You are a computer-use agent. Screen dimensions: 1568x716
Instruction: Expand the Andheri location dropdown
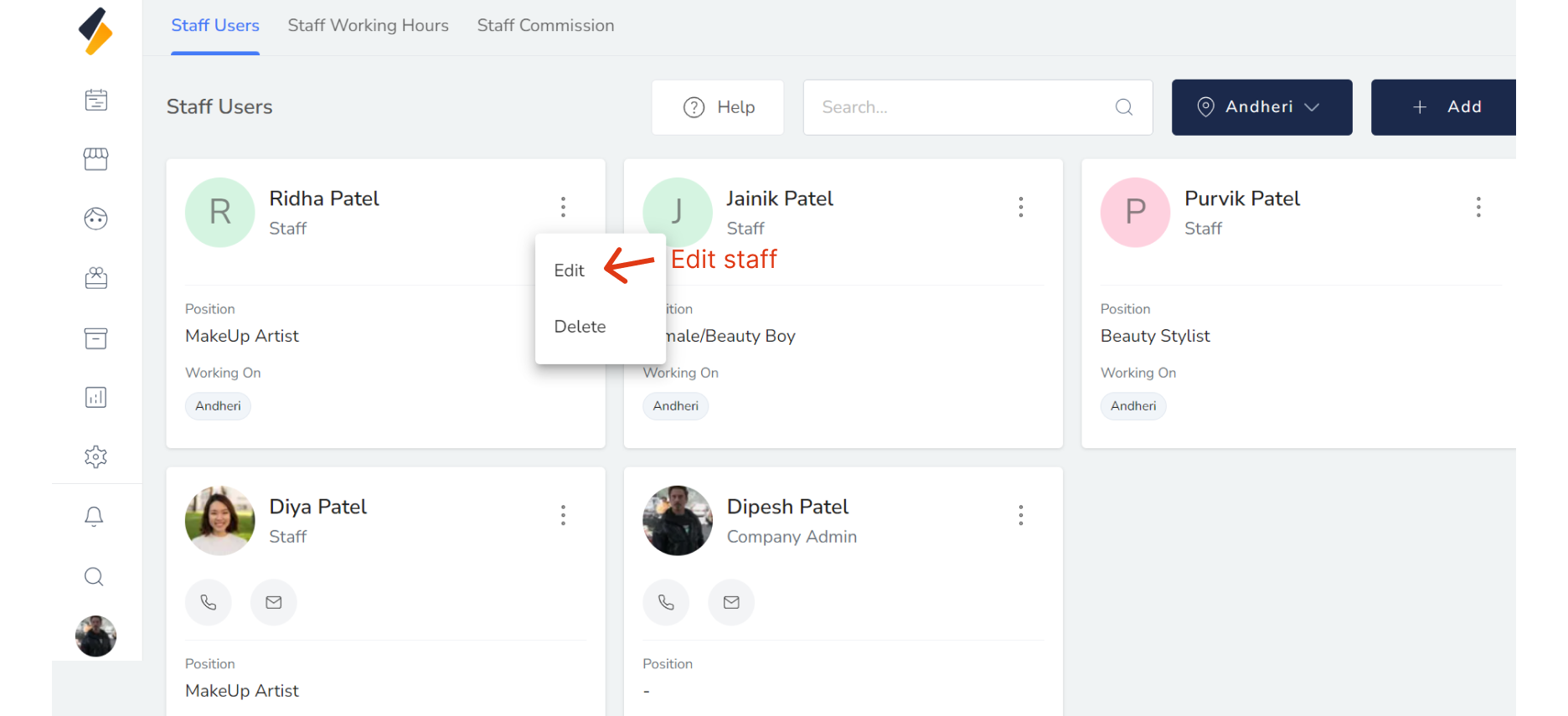point(1261,107)
